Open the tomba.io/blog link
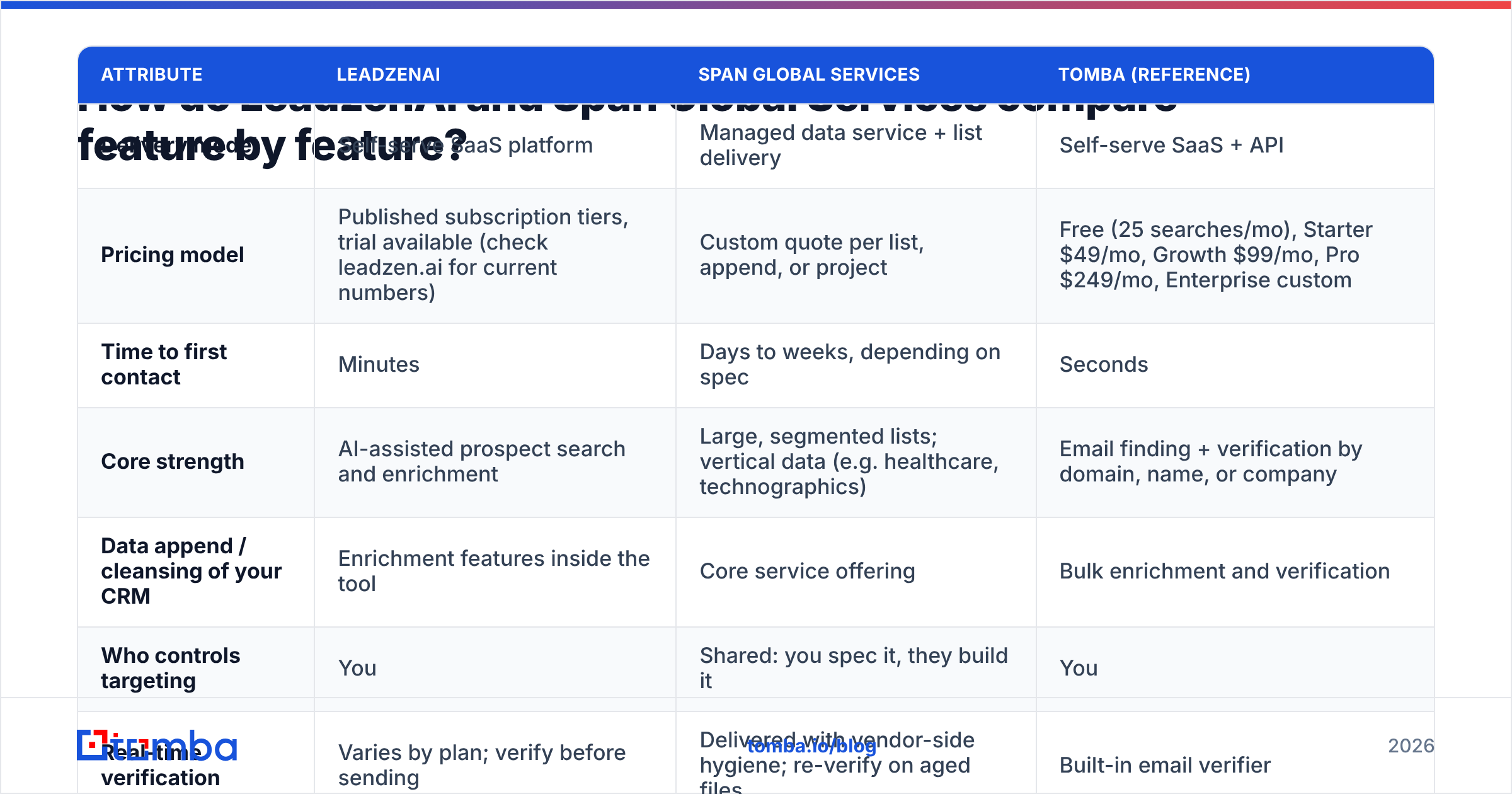 click(811, 746)
